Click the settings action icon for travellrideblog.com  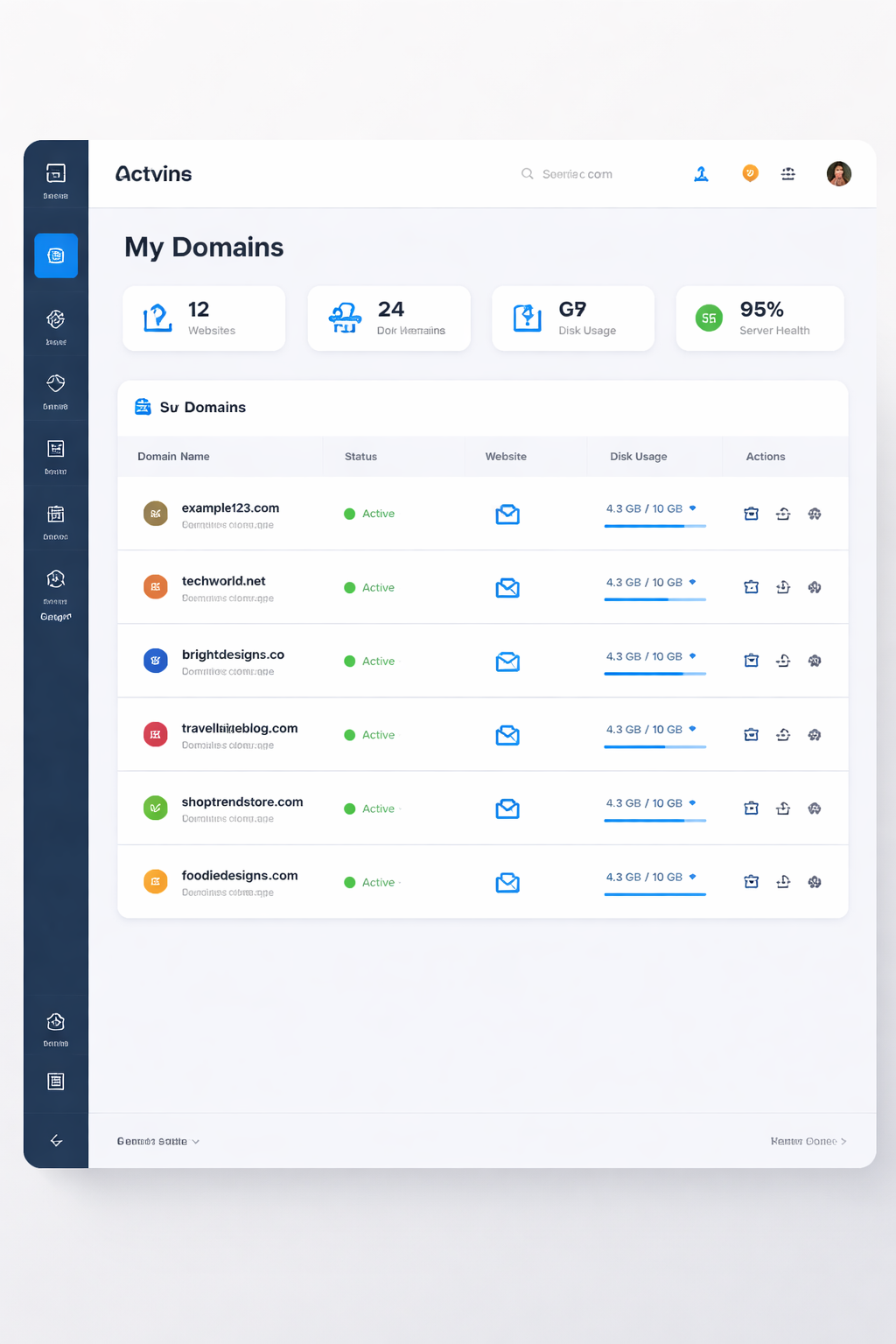tap(815, 735)
